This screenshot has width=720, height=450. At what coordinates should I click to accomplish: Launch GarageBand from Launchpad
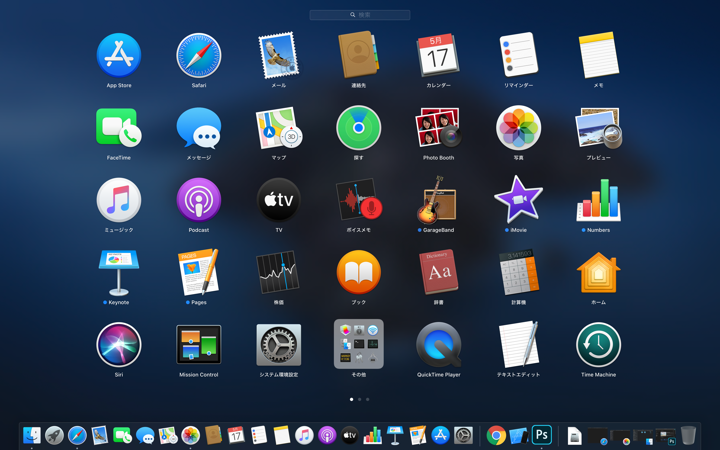click(x=437, y=200)
